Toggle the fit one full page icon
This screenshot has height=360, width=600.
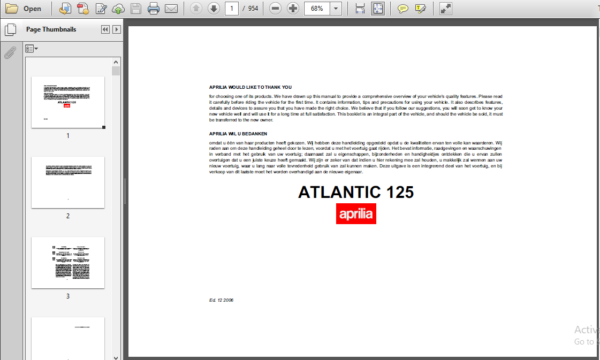click(378, 8)
